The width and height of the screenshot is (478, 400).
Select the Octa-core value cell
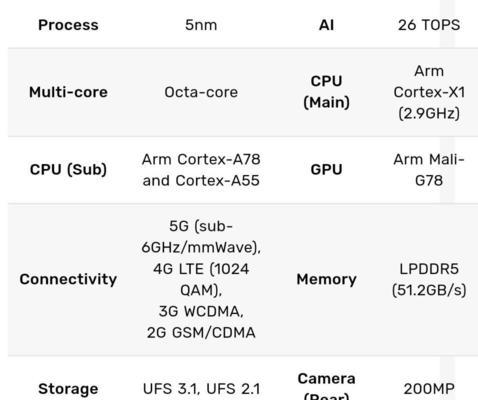point(201,92)
